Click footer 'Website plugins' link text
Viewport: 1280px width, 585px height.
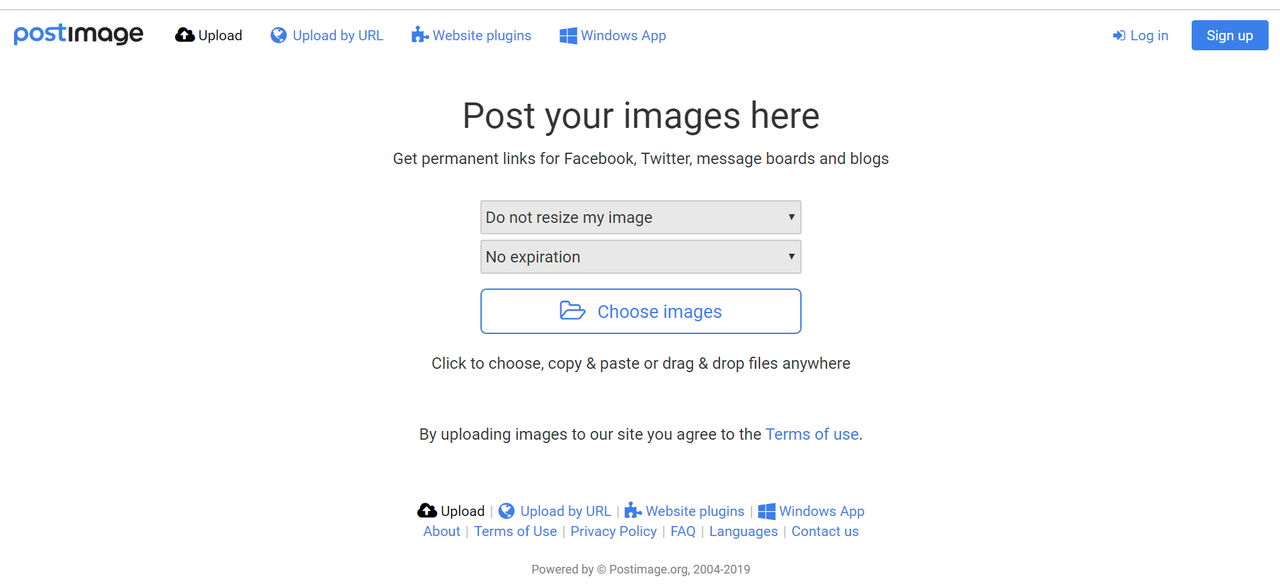coord(695,511)
